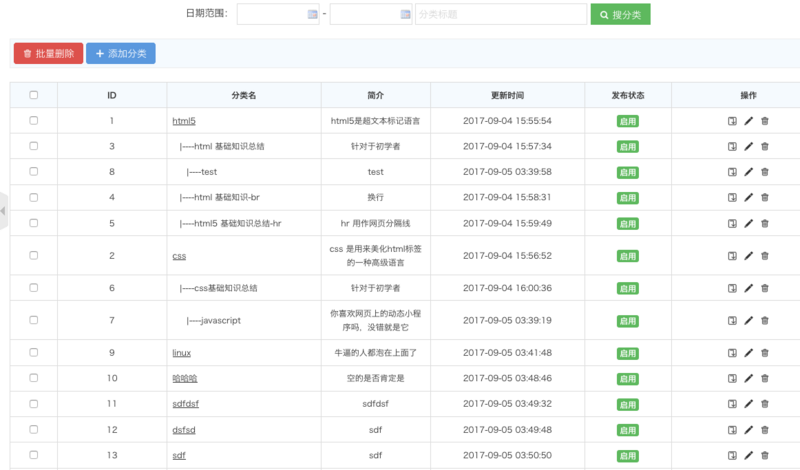This screenshot has height=470, width=800.
Task: Select checkbox for linux row
Action: [34, 352]
